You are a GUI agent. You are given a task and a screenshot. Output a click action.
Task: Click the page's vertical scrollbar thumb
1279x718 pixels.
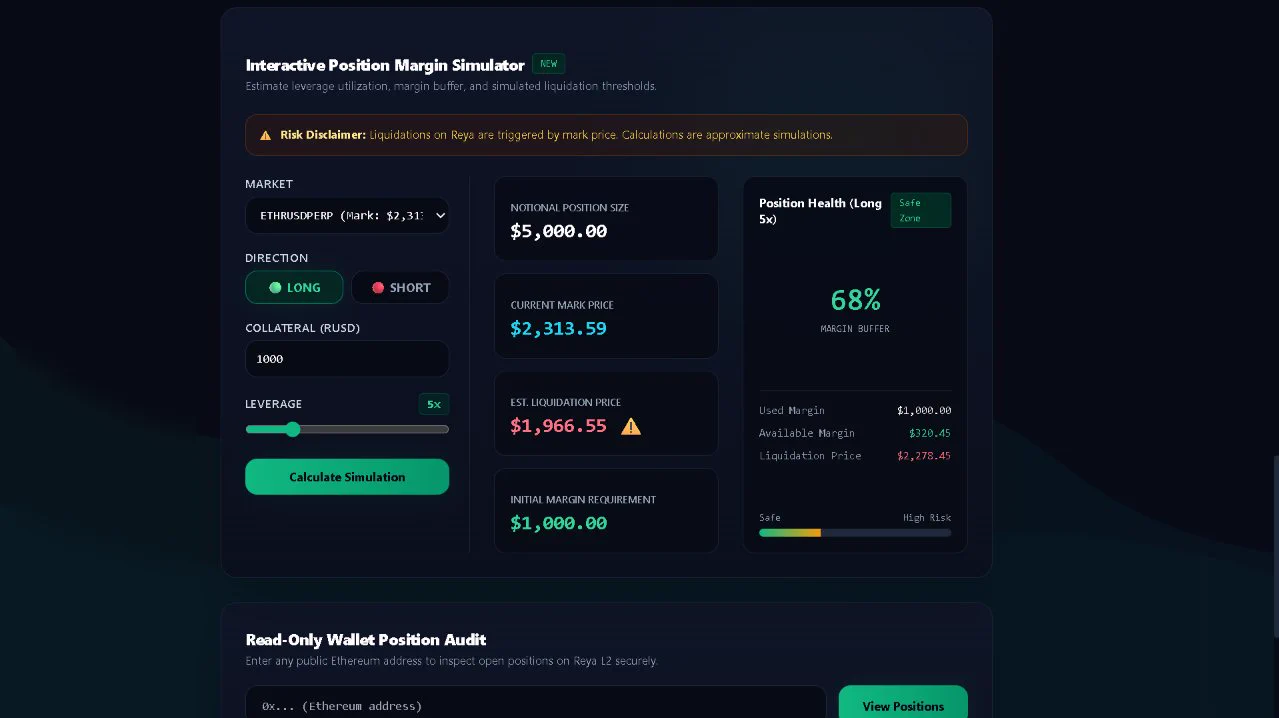pyautogui.click(x=1275, y=545)
